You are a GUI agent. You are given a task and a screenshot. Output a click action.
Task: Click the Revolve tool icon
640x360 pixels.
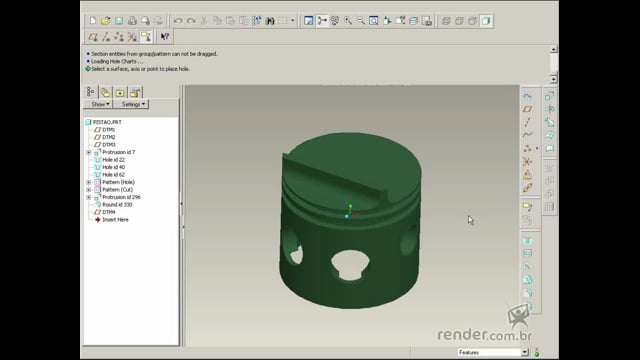[x=549, y=109]
